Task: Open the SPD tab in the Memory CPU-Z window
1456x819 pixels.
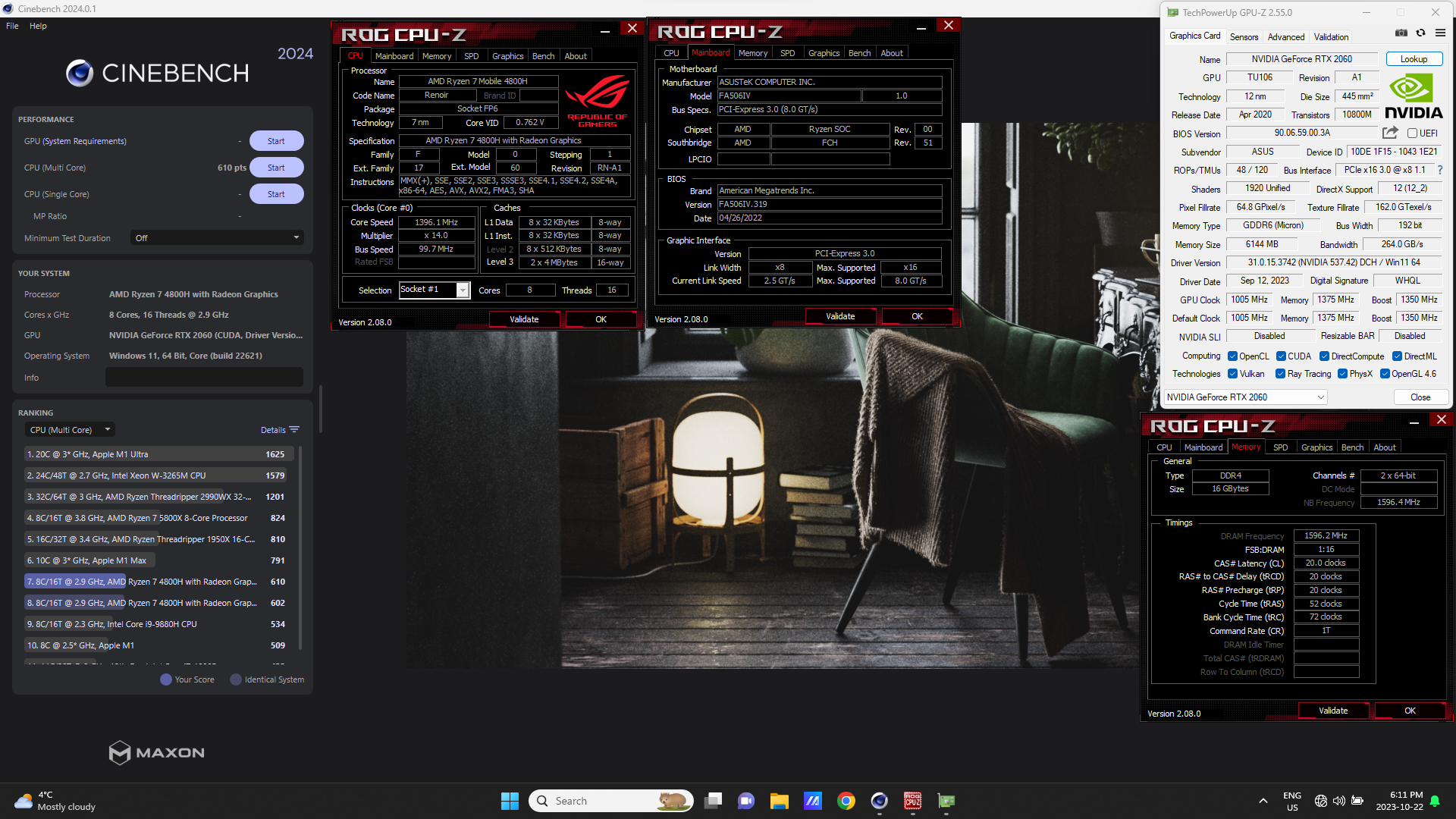Action: [x=1280, y=447]
